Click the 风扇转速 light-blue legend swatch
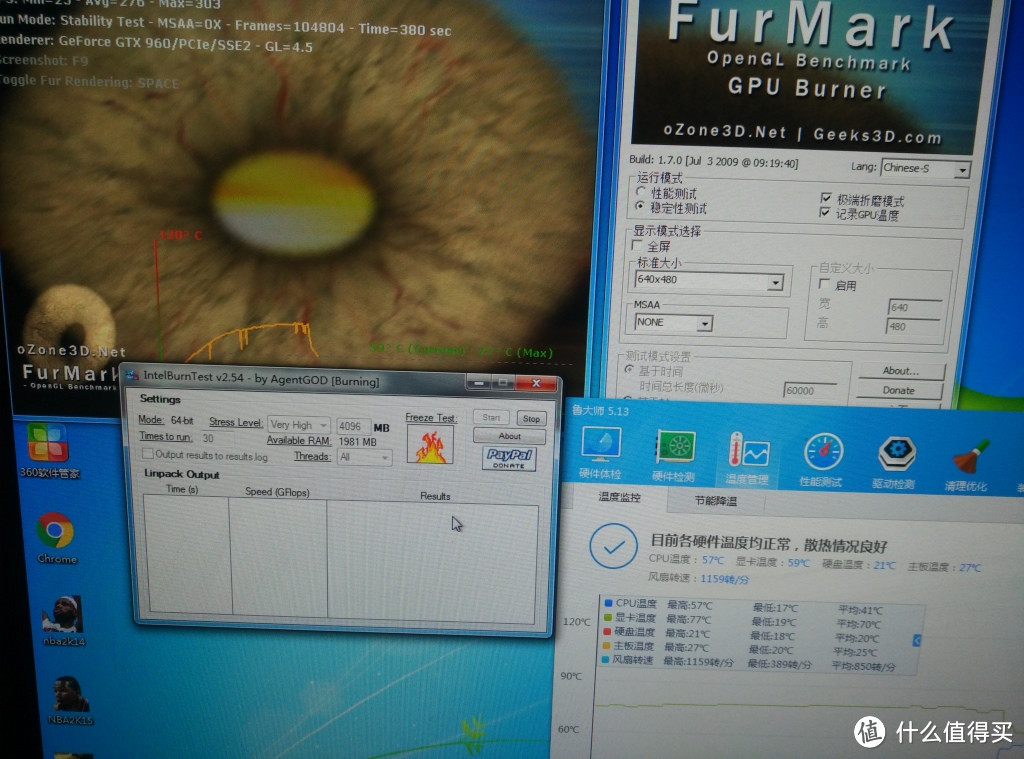 [x=605, y=659]
